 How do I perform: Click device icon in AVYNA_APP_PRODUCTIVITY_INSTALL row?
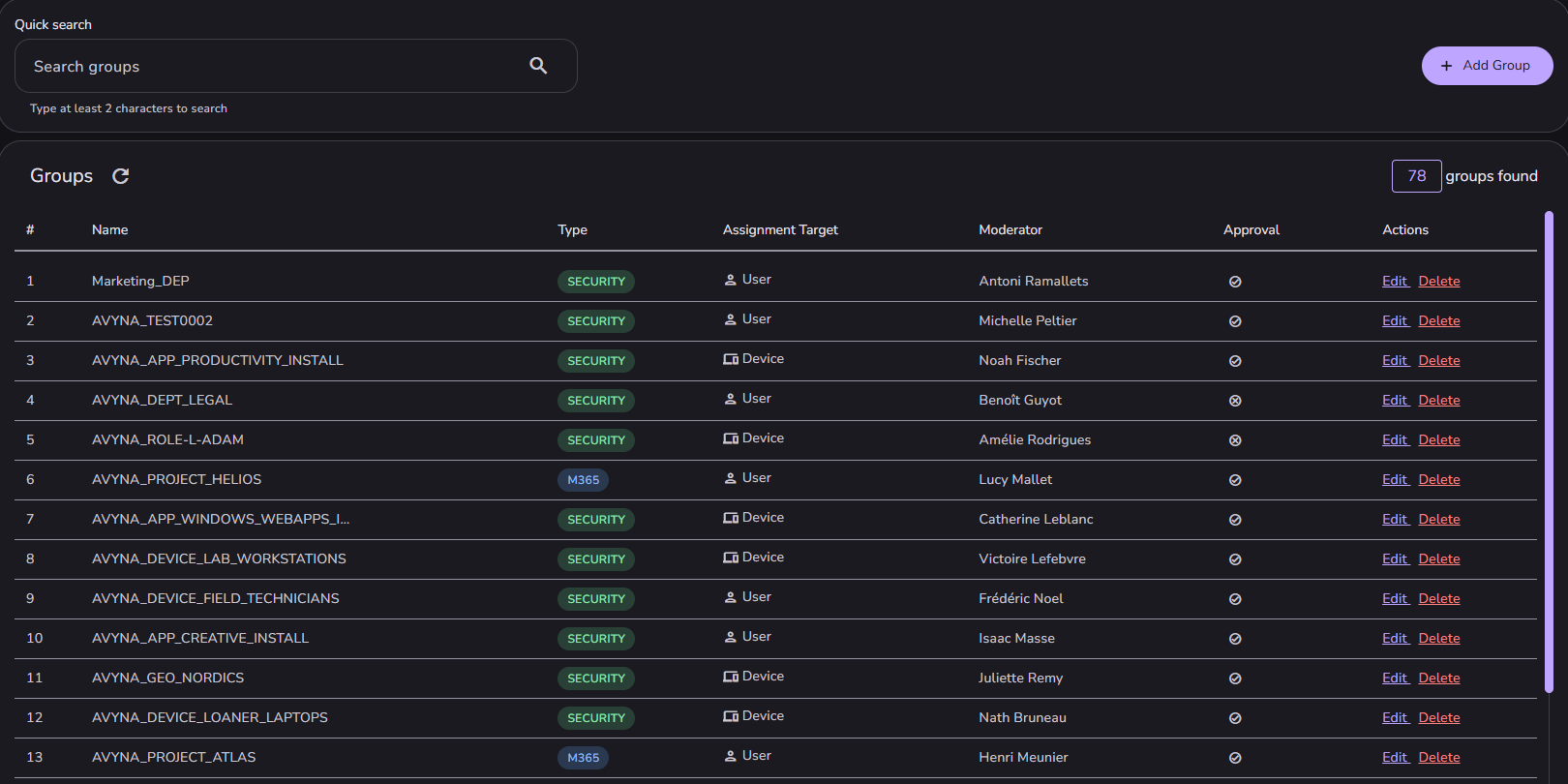click(731, 359)
